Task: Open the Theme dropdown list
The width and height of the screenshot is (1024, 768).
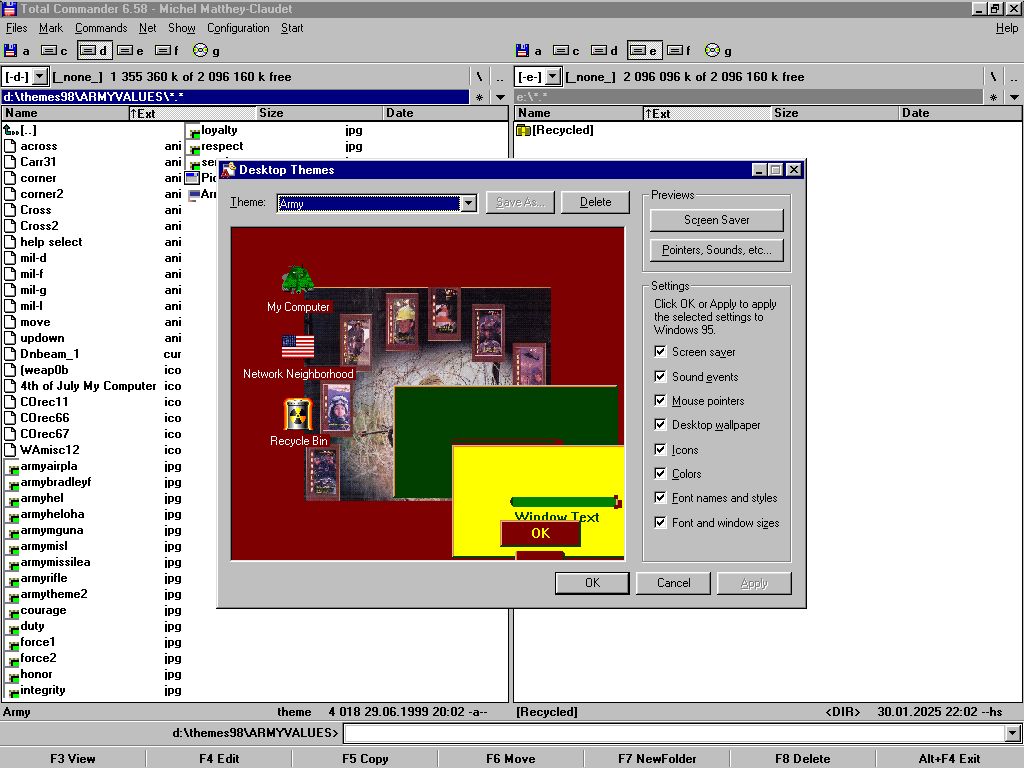Action: [x=467, y=203]
